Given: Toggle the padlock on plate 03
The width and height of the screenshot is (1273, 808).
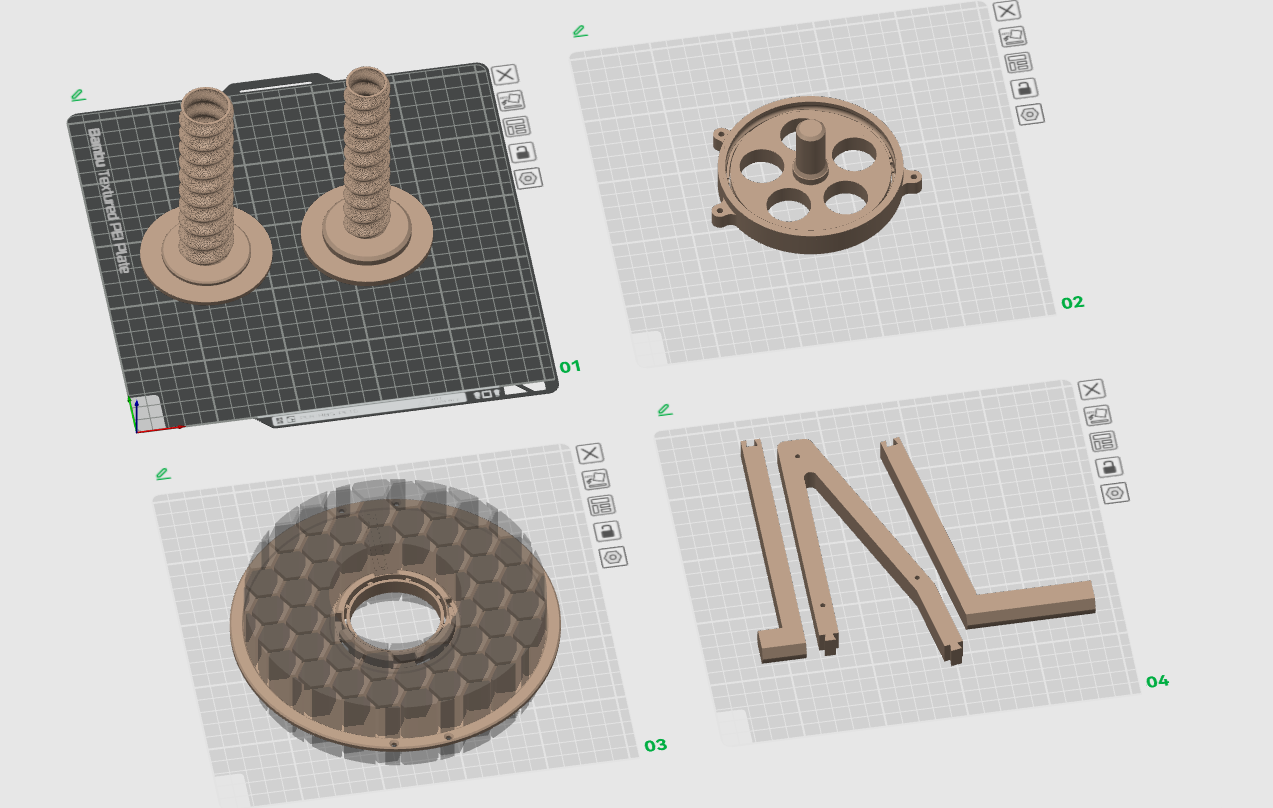Looking at the screenshot, I should [608, 531].
